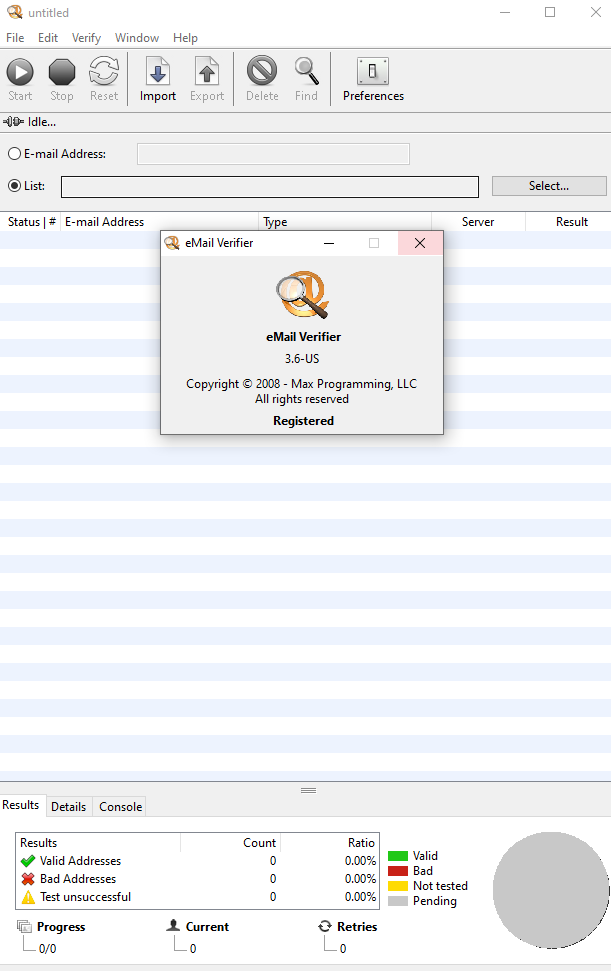Click the Export toolbar icon
This screenshot has height=971, width=611.
(207, 72)
